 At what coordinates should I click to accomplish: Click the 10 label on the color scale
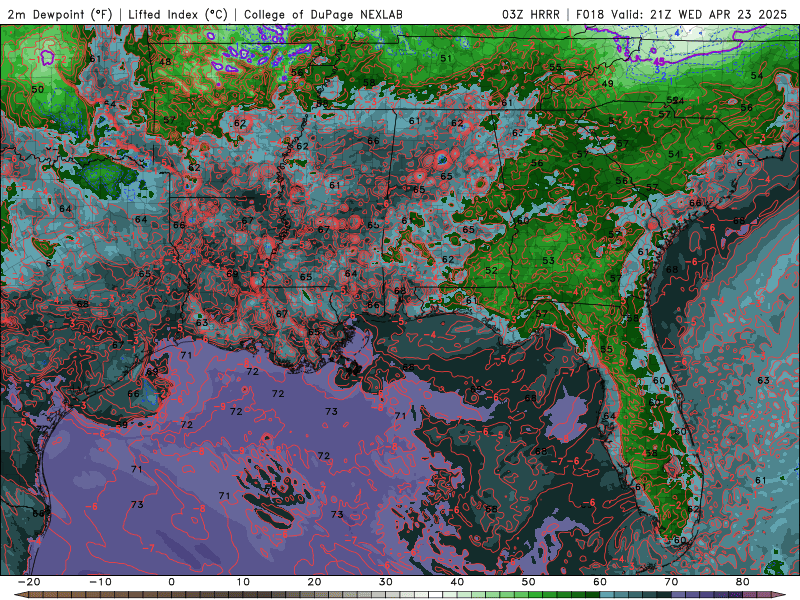(243, 582)
